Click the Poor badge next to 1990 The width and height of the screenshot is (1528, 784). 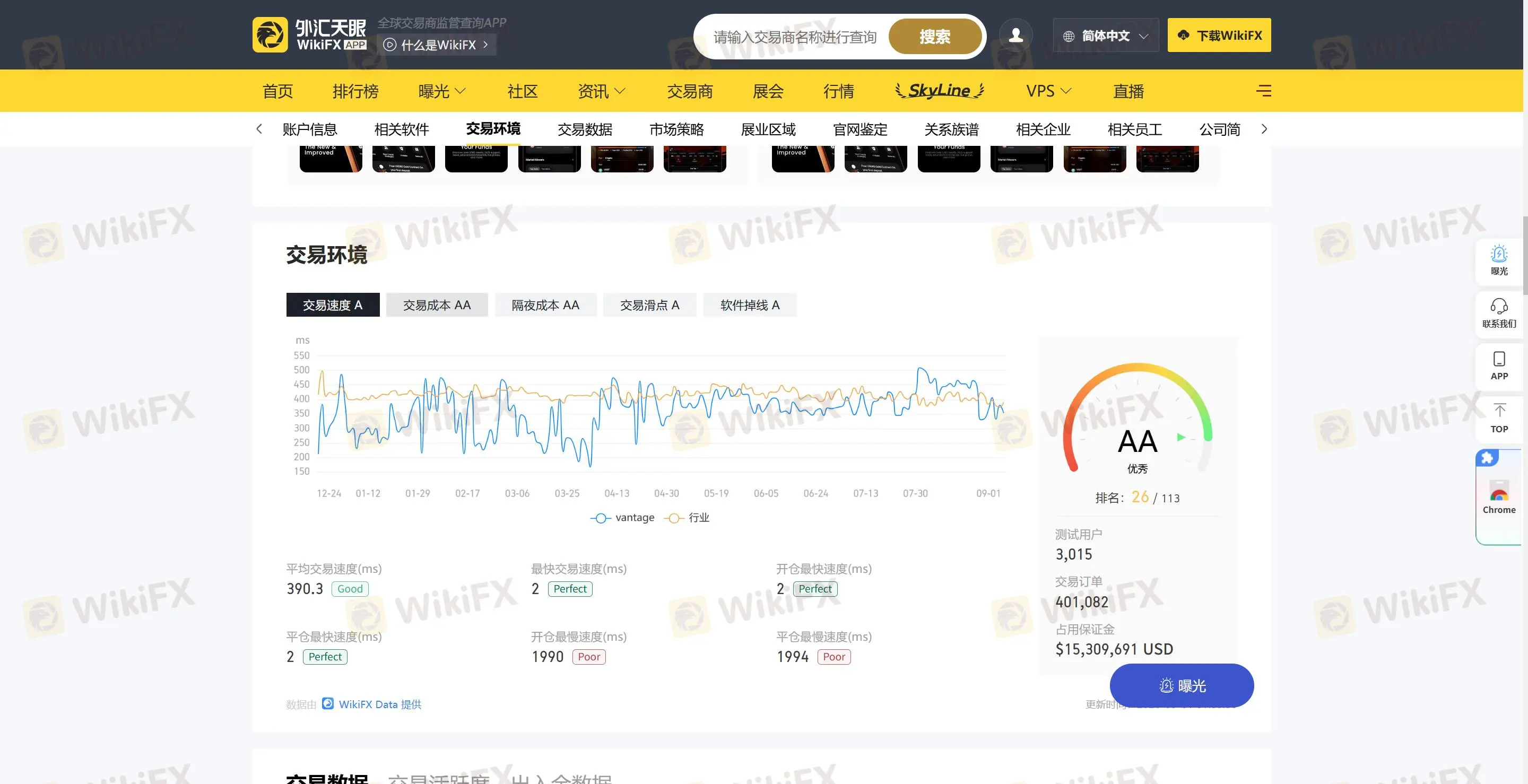click(x=589, y=657)
